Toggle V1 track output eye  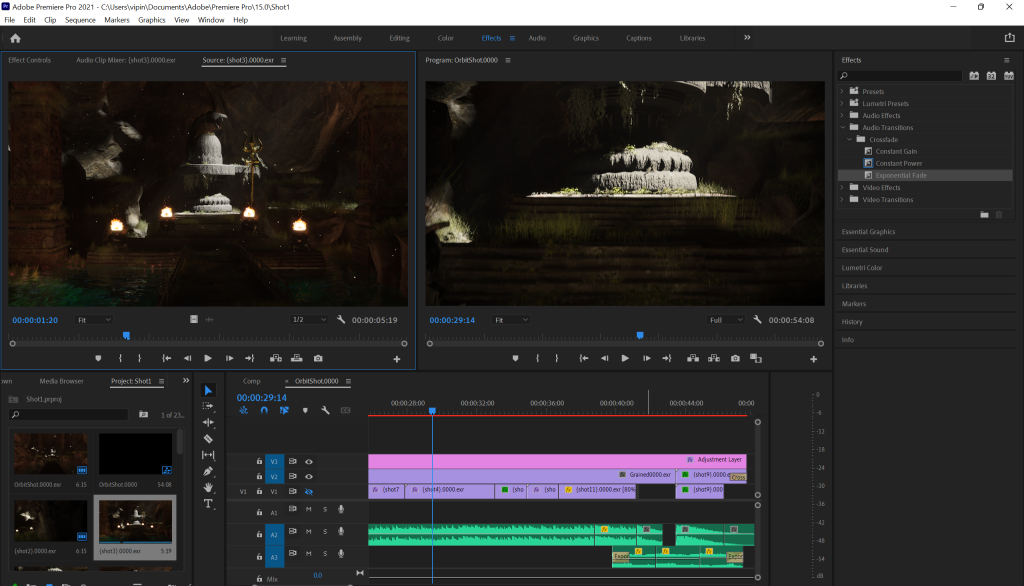[309, 492]
